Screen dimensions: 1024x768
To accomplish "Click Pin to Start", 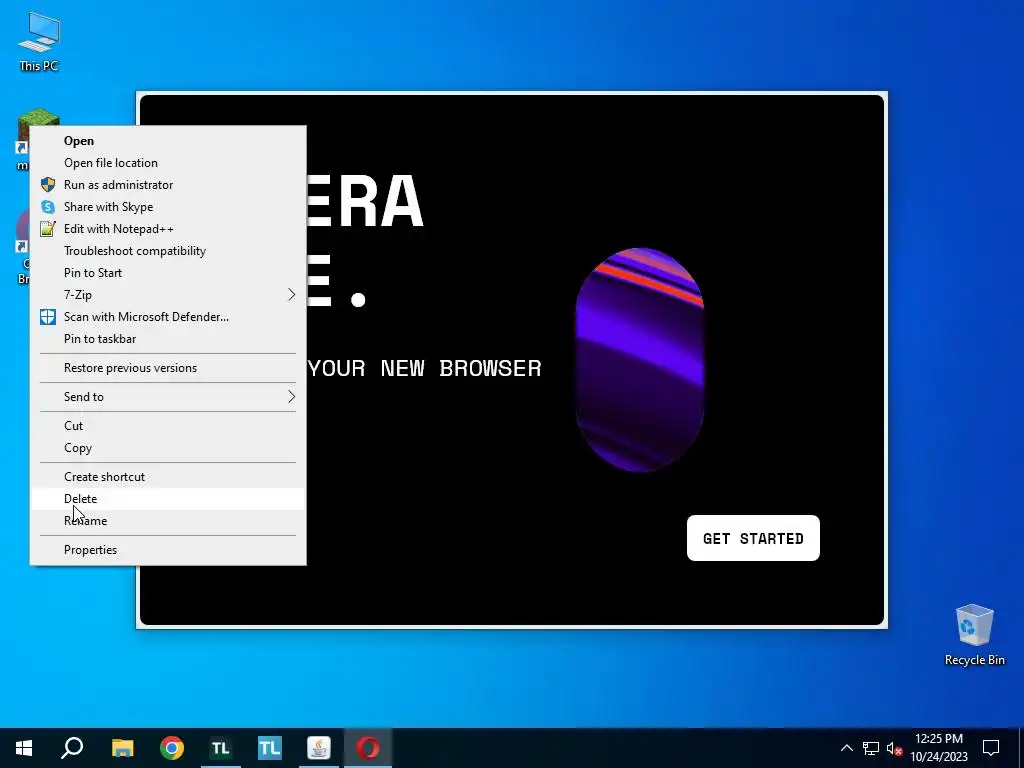I will [x=168, y=272].
